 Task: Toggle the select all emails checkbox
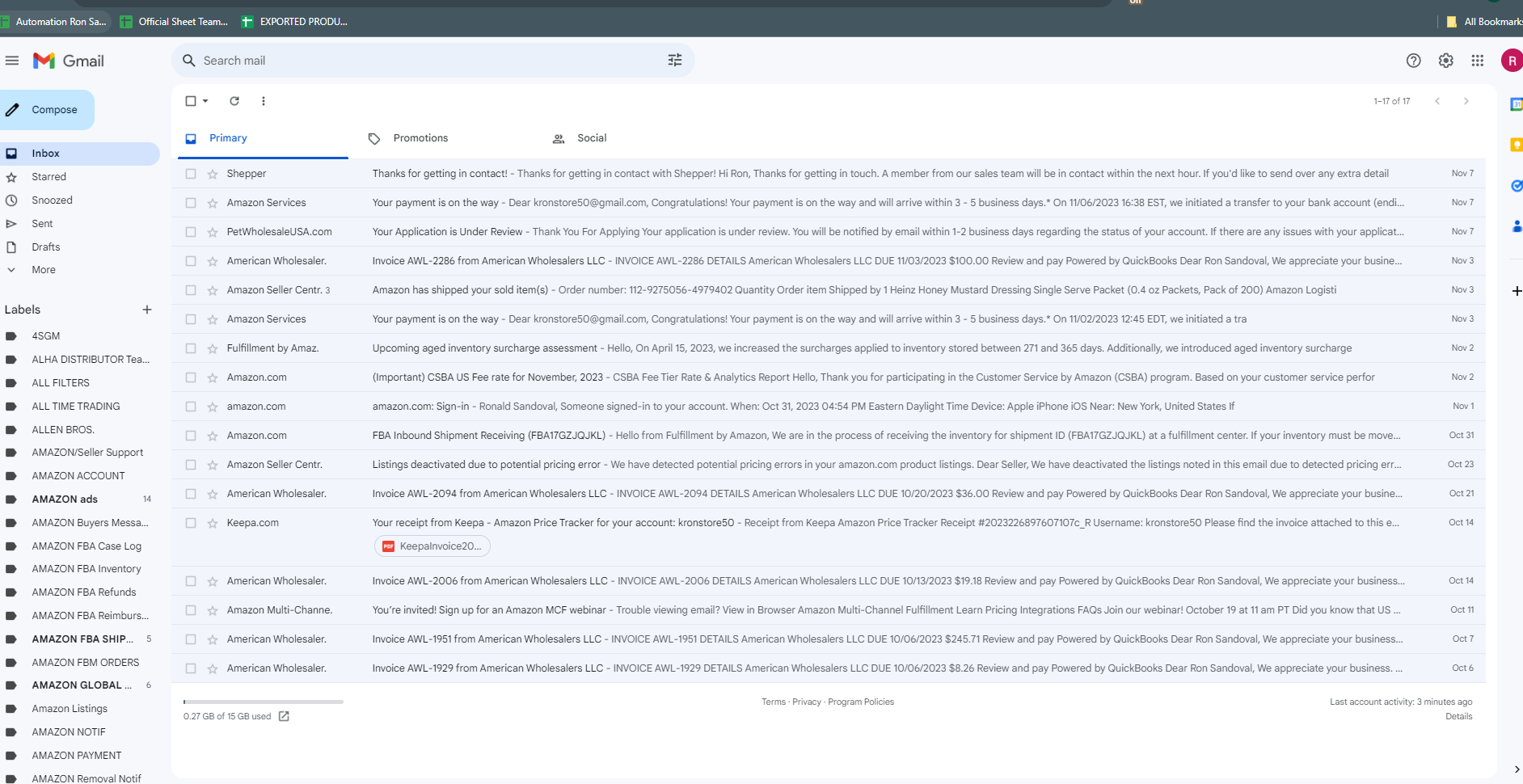pos(191,101)
